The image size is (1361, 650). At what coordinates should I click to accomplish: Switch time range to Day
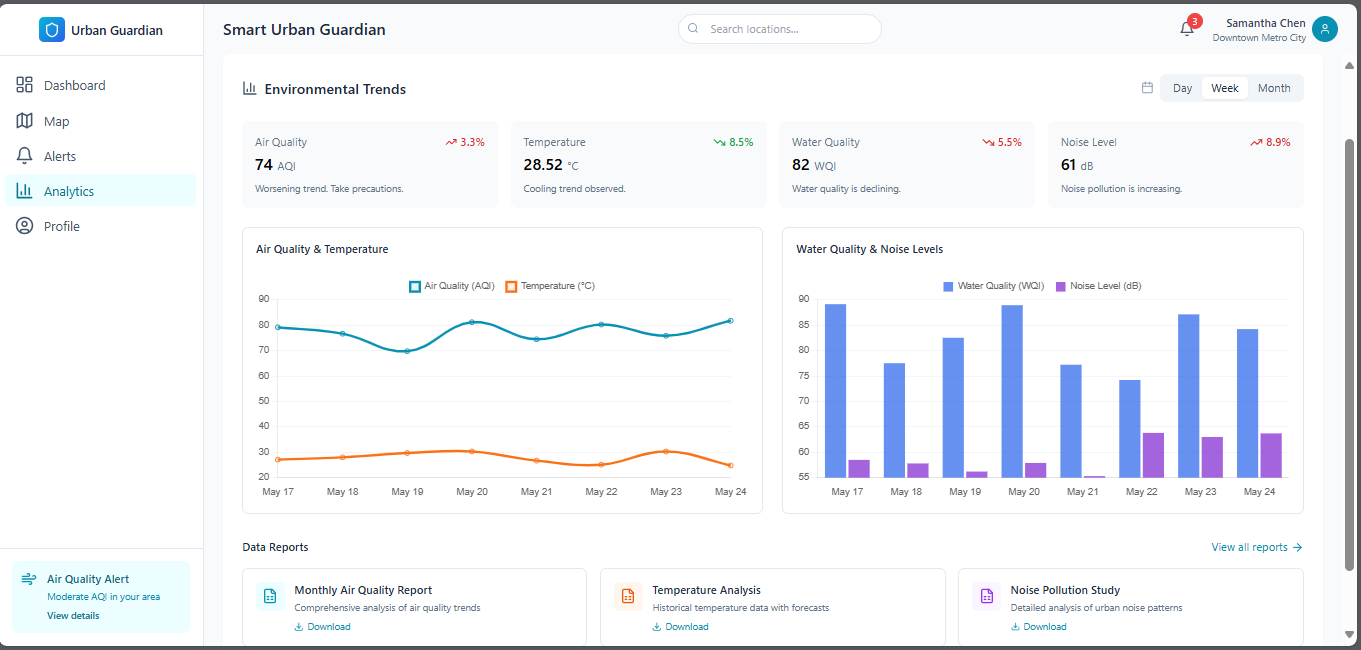(1182, 88)
